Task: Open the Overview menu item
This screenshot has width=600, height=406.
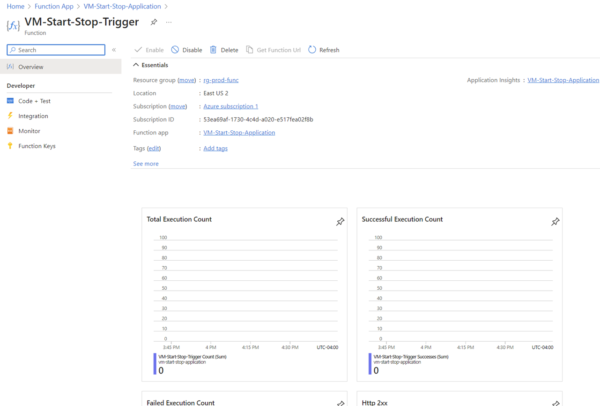Action: pyautogui.click(x=60, y=67)
